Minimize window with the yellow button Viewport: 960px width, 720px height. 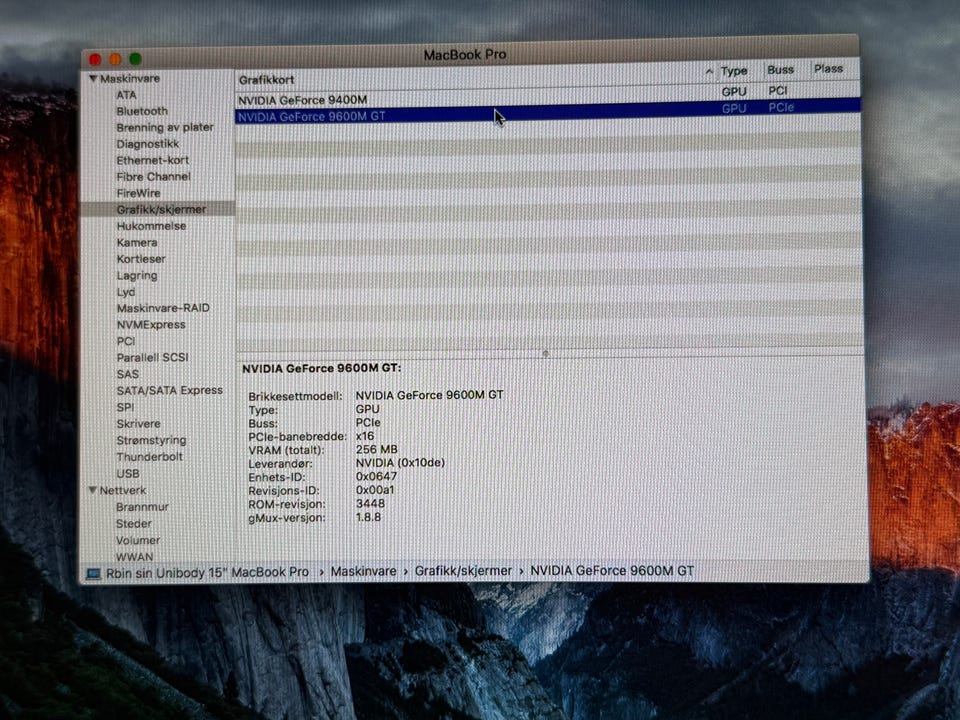[115, 59]
